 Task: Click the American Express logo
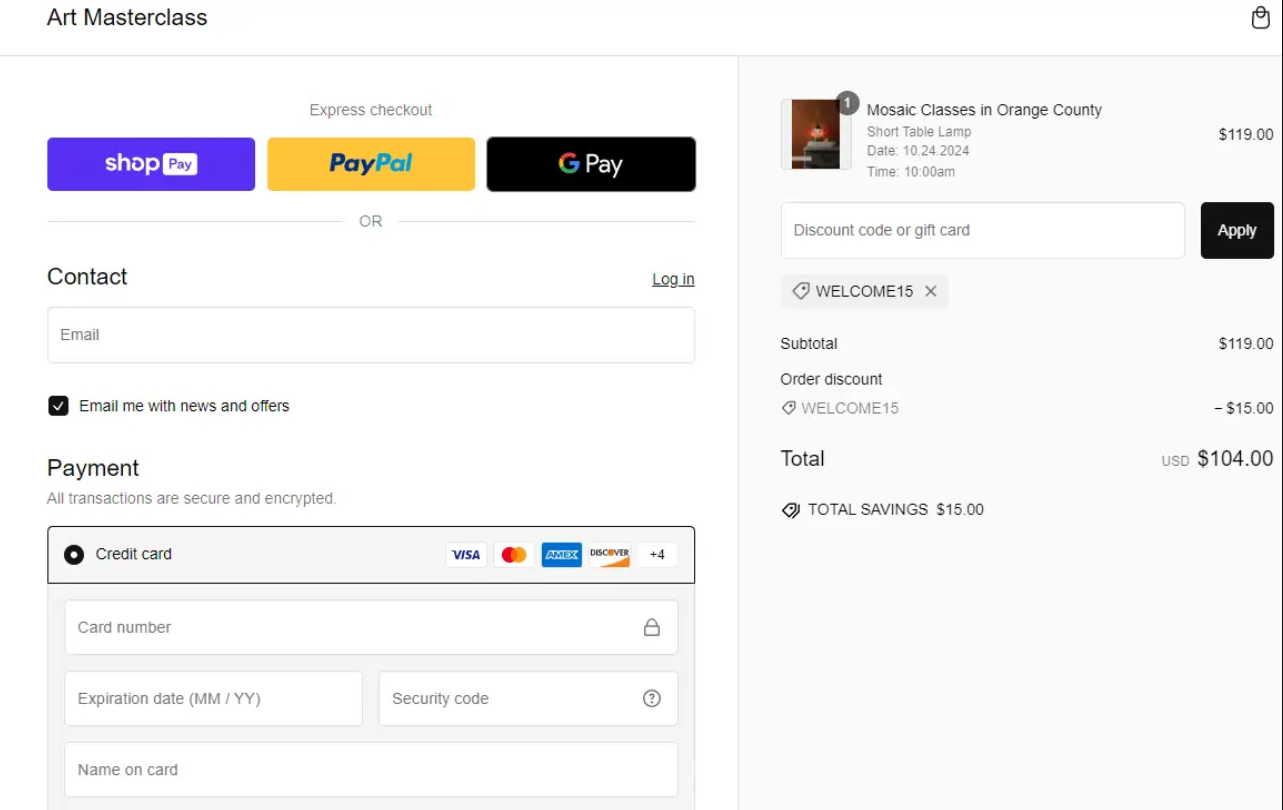562,555
